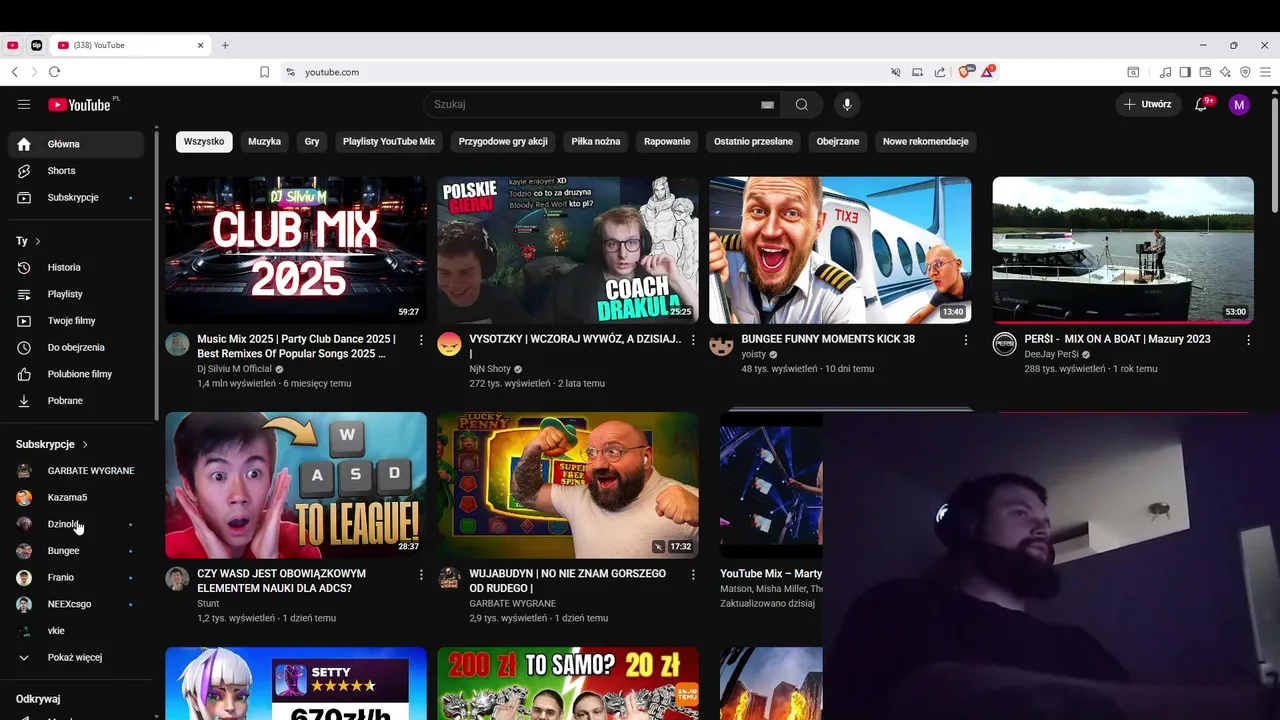Toggle the browser sidebar panel icon
Viewport: 1280px width, 720px height.
pyautogui.click(x=1185, y=72)
